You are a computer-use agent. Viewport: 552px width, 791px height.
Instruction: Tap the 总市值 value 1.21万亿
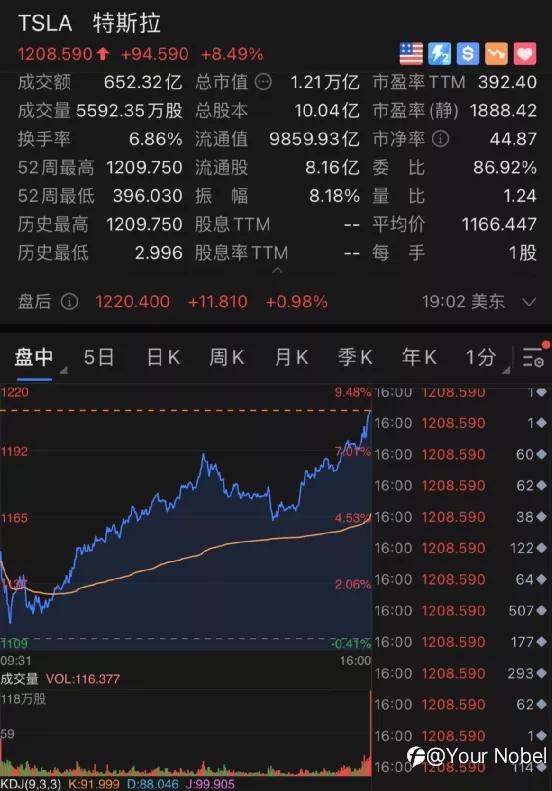click(x=325, y=82)
